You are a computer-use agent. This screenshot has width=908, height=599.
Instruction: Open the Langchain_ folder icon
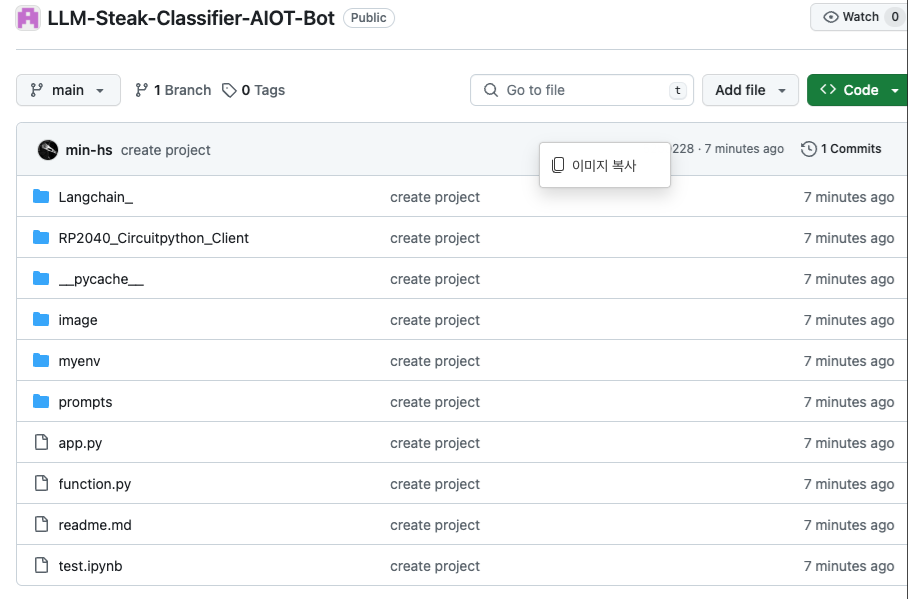coord(41,196)
